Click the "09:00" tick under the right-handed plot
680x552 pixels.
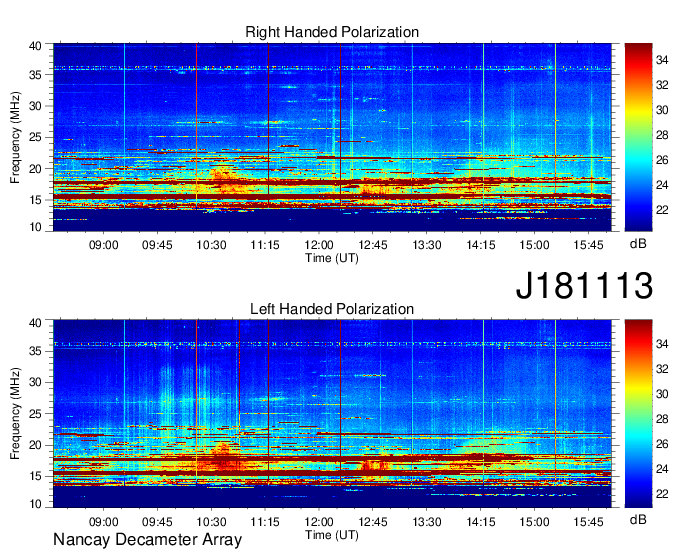click(x=104, y=245)
